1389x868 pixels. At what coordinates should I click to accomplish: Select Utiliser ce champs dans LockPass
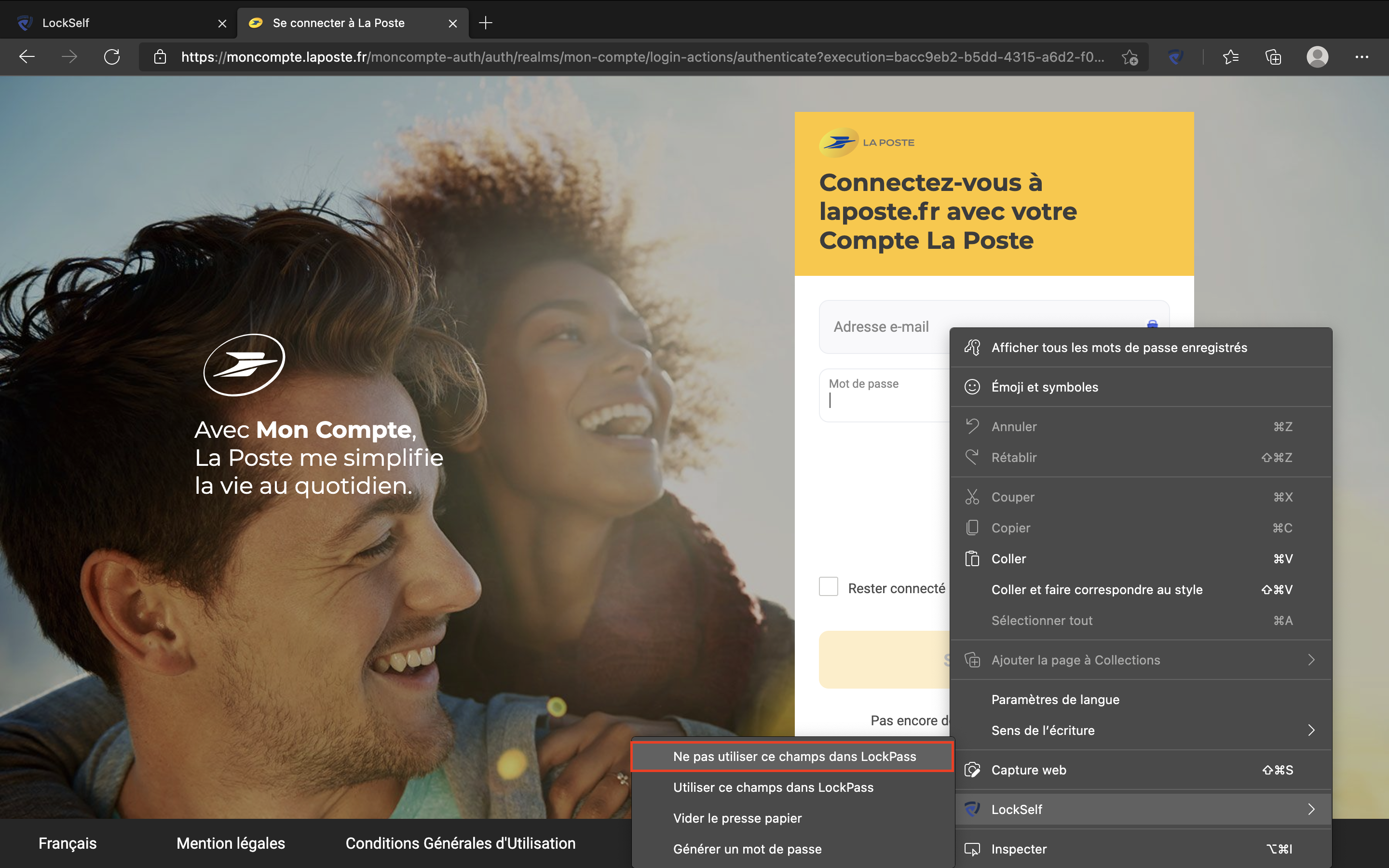click(792, 787)
